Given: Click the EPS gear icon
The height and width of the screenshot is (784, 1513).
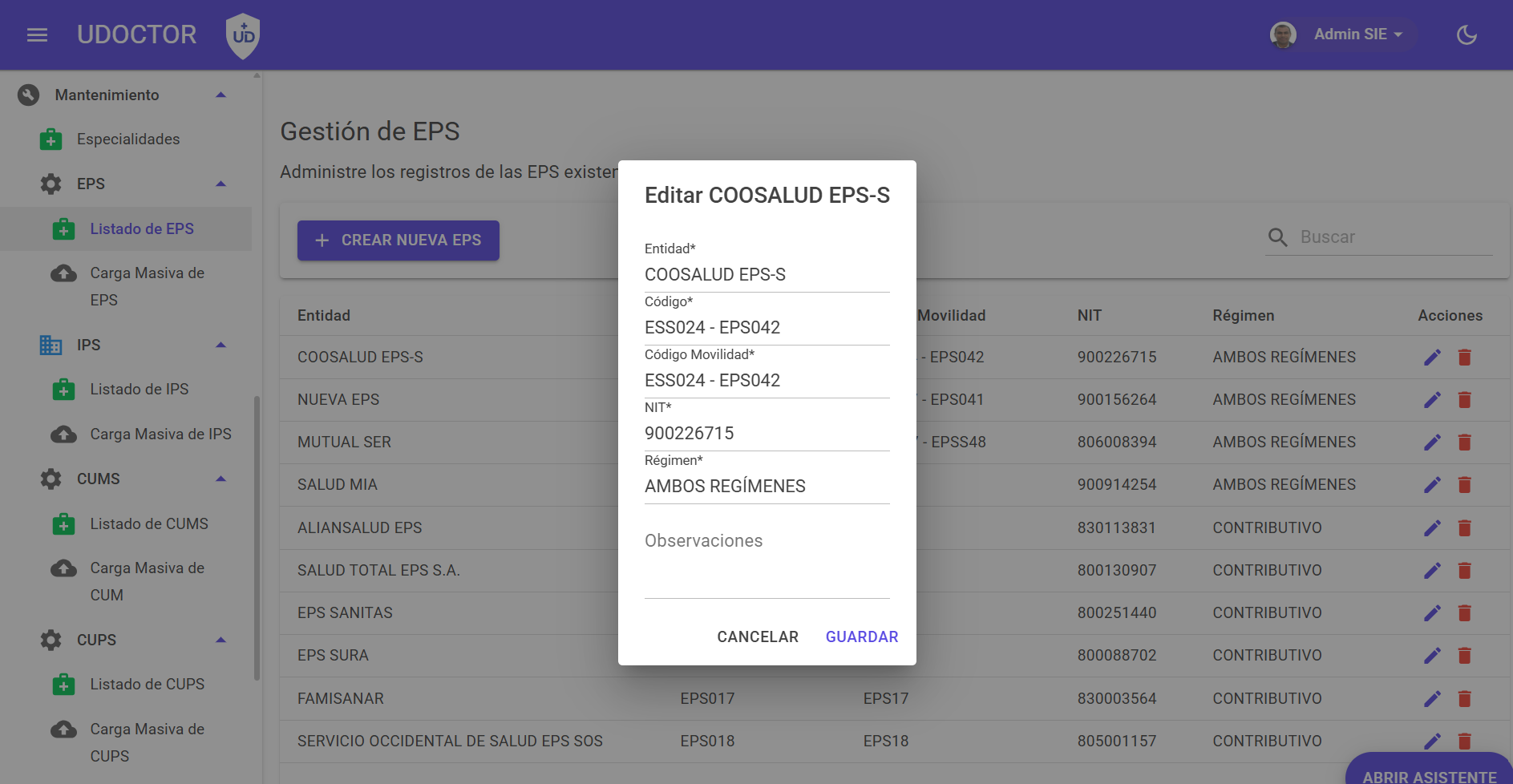Looking at the screenshot, I should (51, 184).
